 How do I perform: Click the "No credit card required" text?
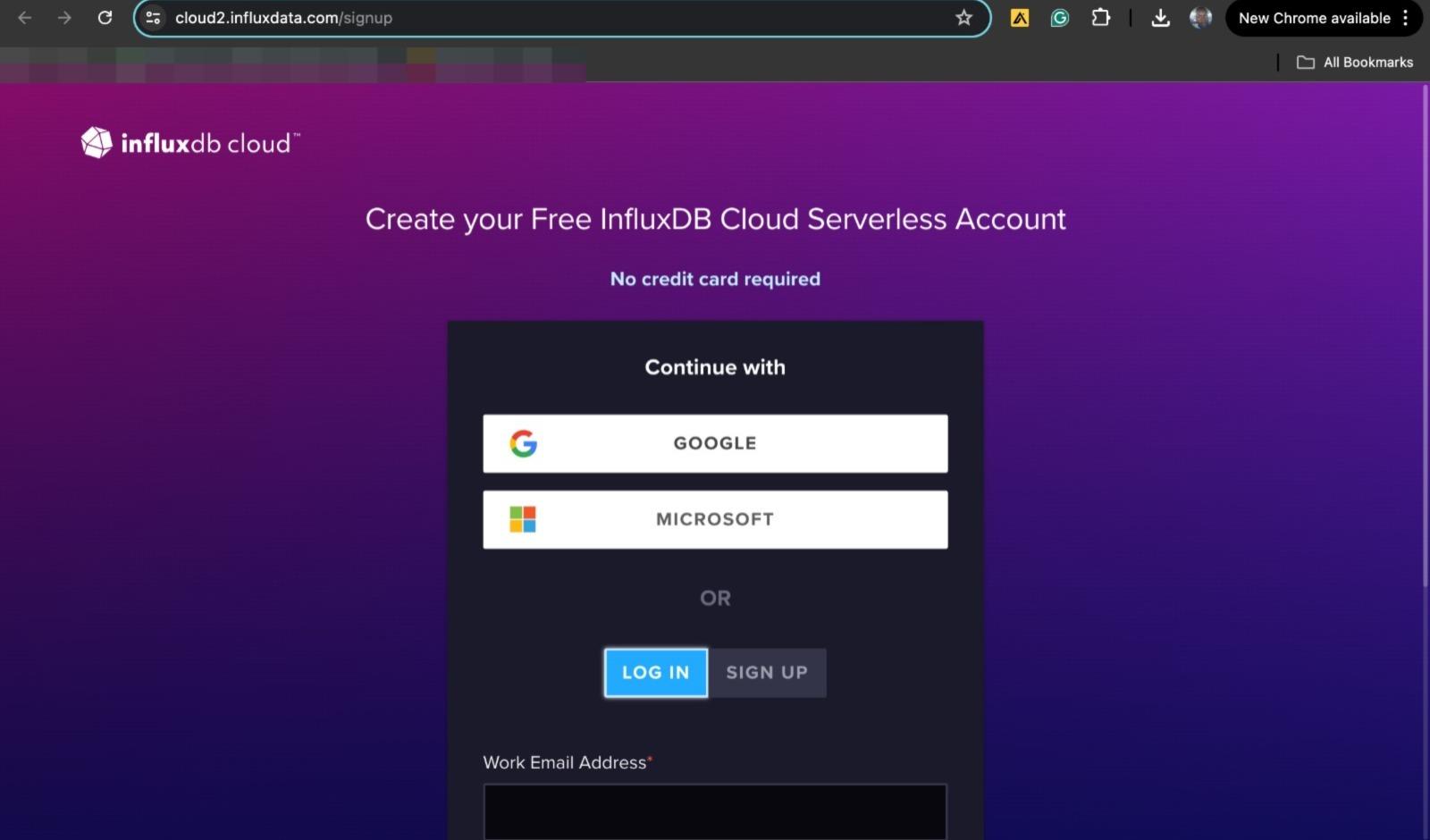715,279
